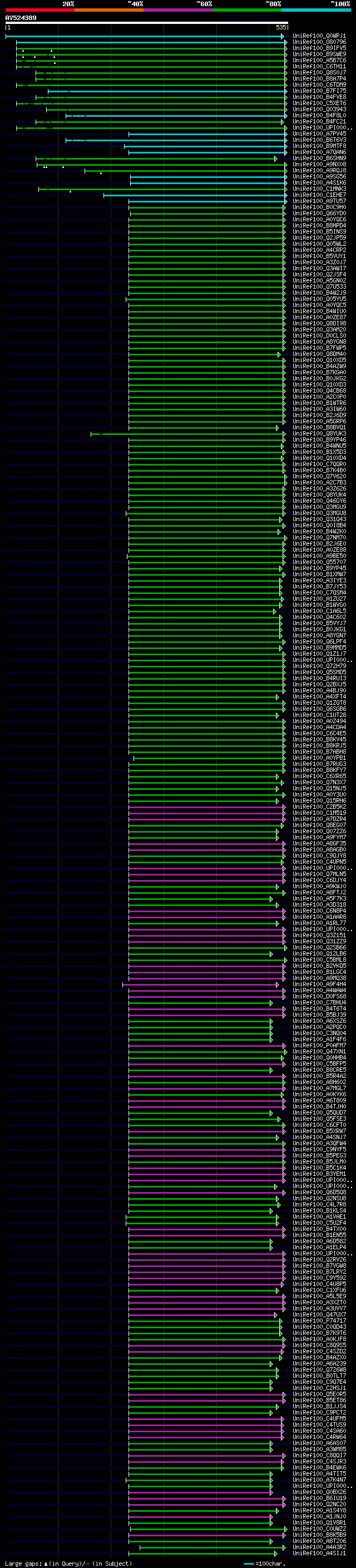Click the purple ~60% identity legend segment
Viewport: 356px width, 1568px height.
177,10
